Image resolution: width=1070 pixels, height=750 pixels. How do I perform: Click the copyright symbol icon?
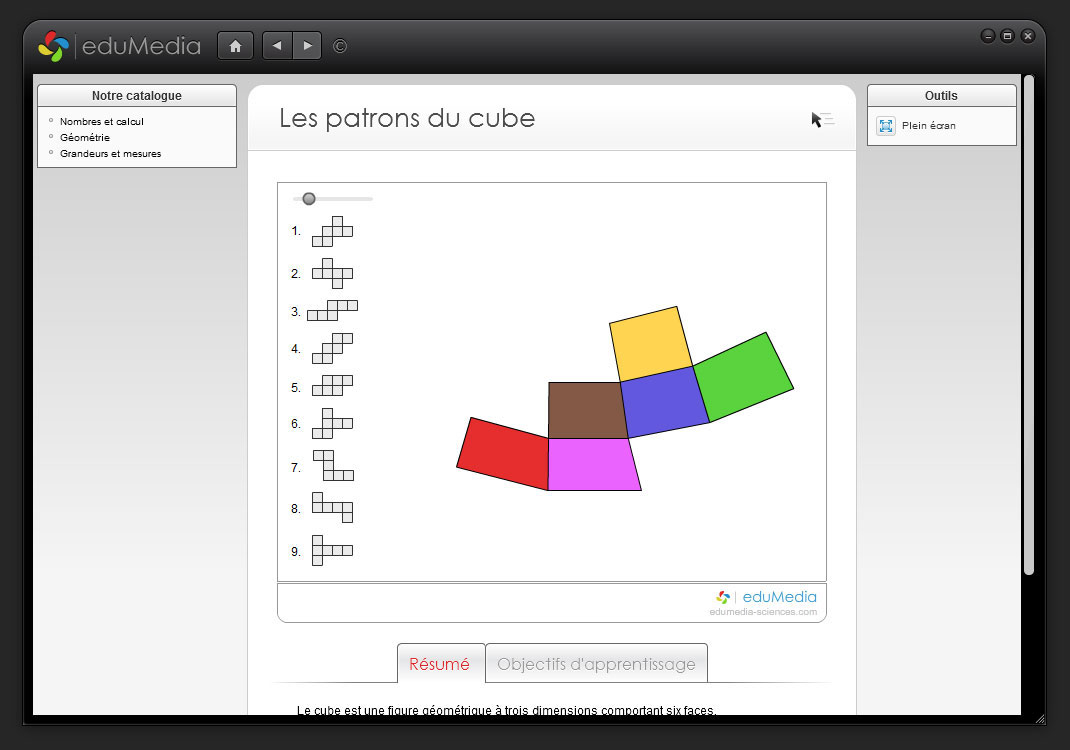[x=340, y=46]
